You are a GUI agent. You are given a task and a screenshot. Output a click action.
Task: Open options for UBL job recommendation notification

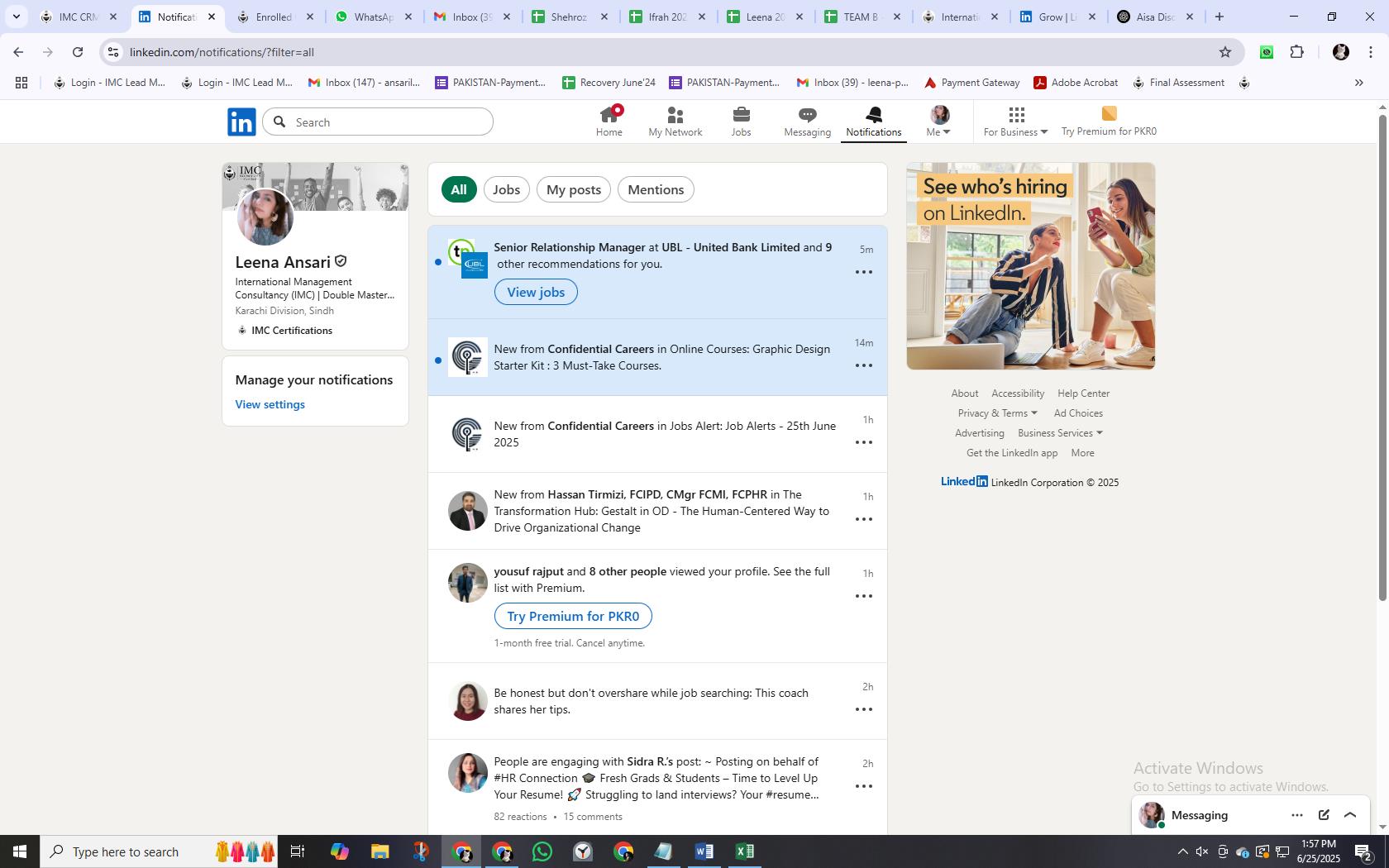click(x=864, y=272)
